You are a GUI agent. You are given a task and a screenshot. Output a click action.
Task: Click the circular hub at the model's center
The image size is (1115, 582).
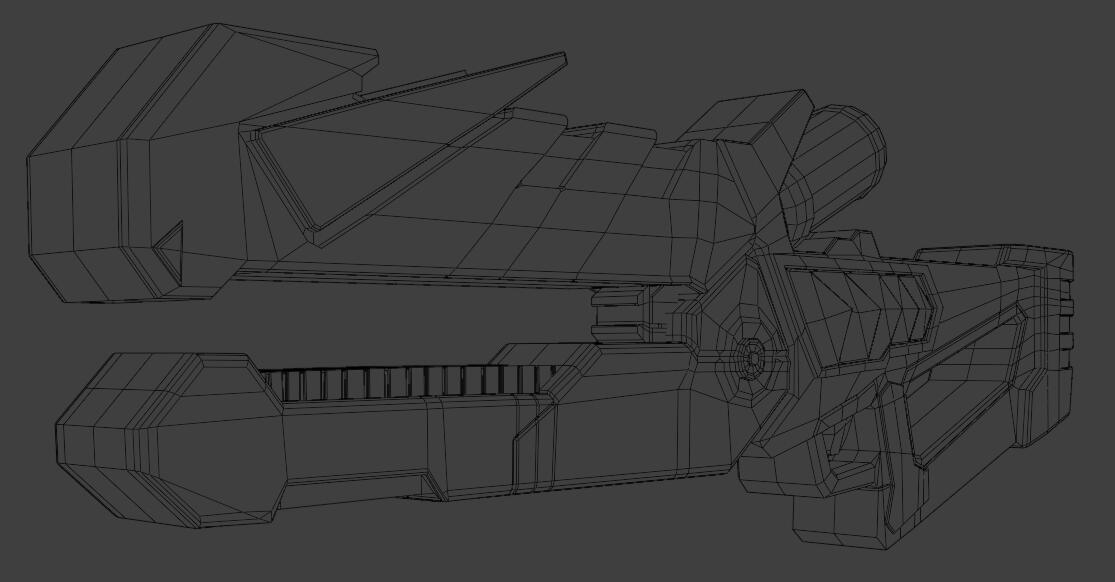click(749, 354)
